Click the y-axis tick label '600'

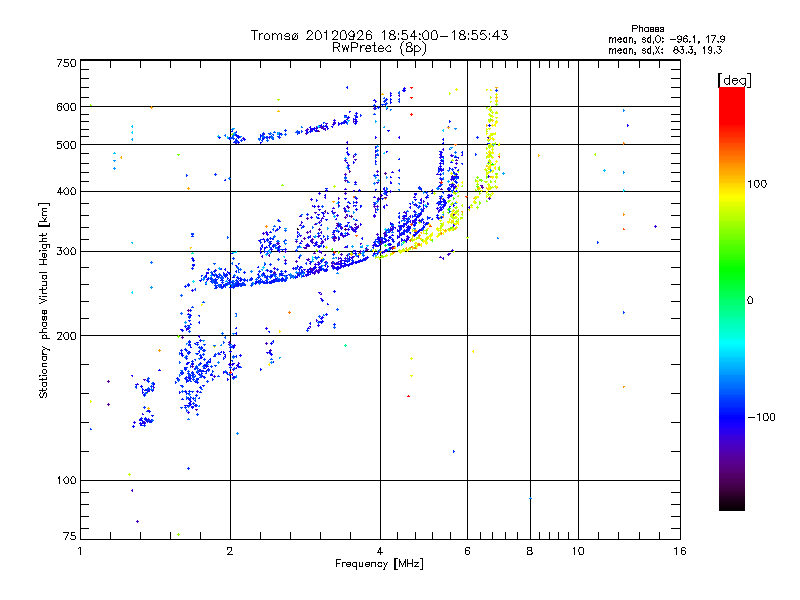point(67,107)
